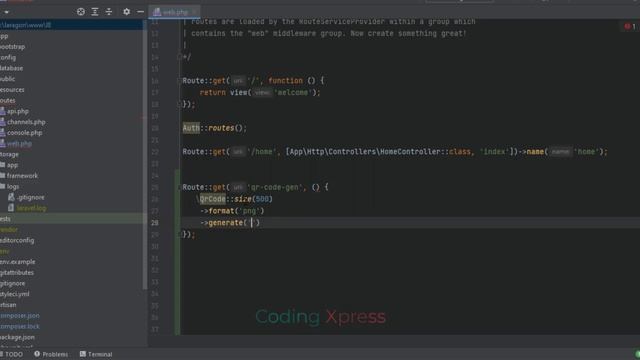
Task: Select tests folder in project tree
Action: click(5, 219)
